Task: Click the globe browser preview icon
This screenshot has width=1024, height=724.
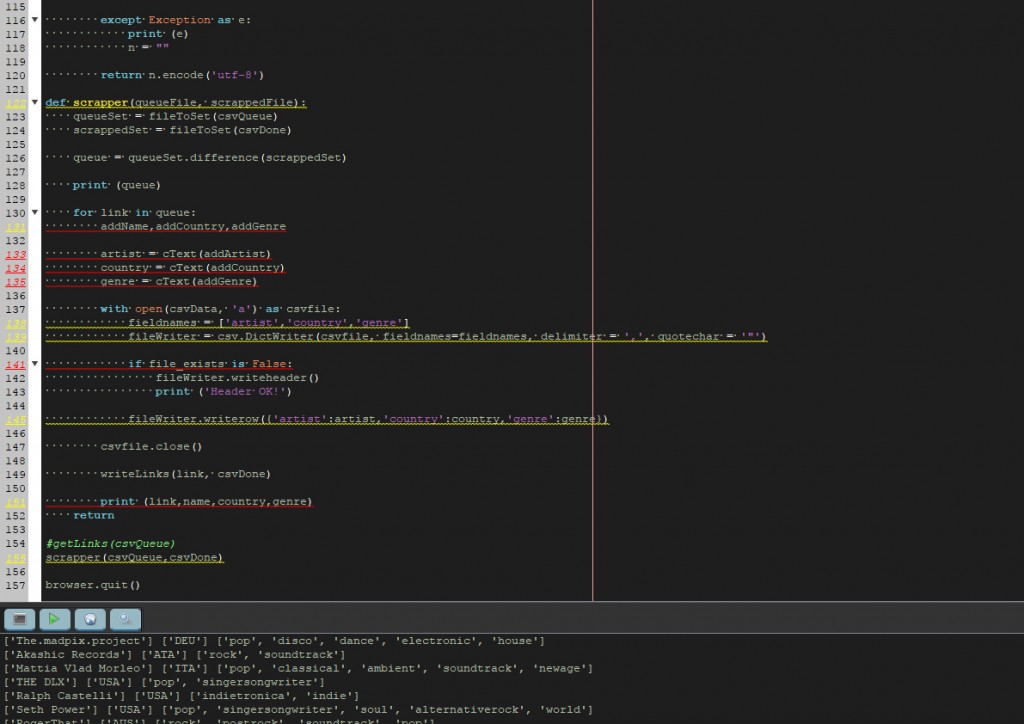Action: (90, 618)
